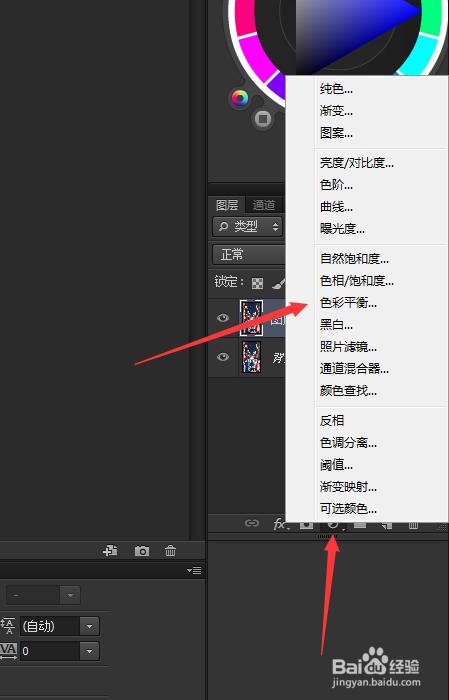
Task: Click the VA tracking icon
Action: 8,650
